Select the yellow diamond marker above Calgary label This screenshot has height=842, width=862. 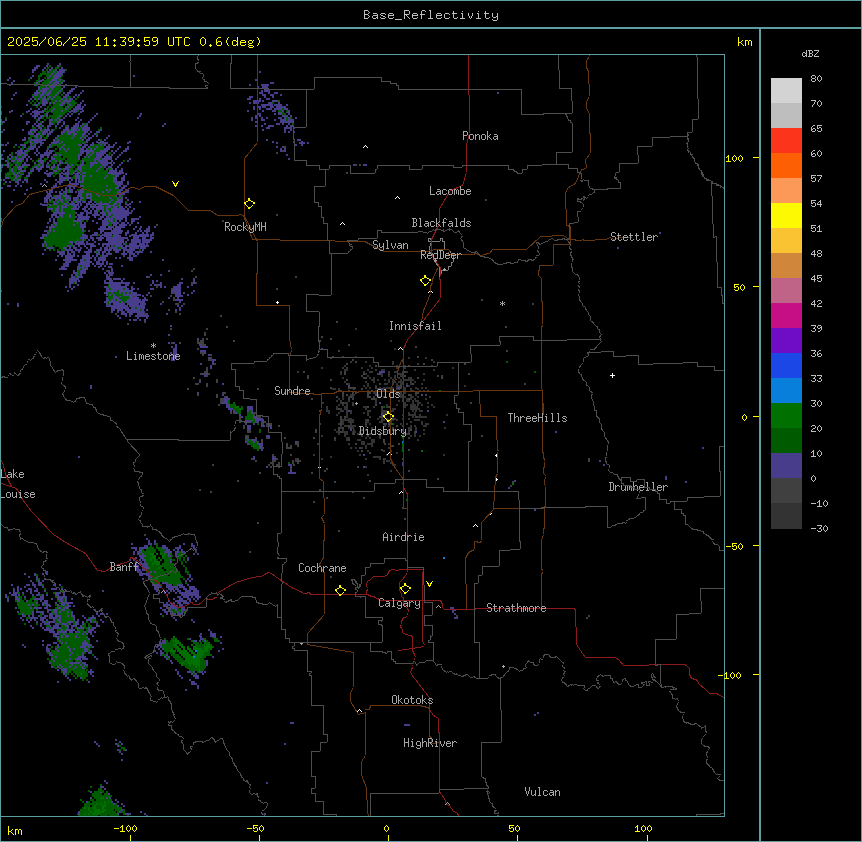click(x=405, y=589)
